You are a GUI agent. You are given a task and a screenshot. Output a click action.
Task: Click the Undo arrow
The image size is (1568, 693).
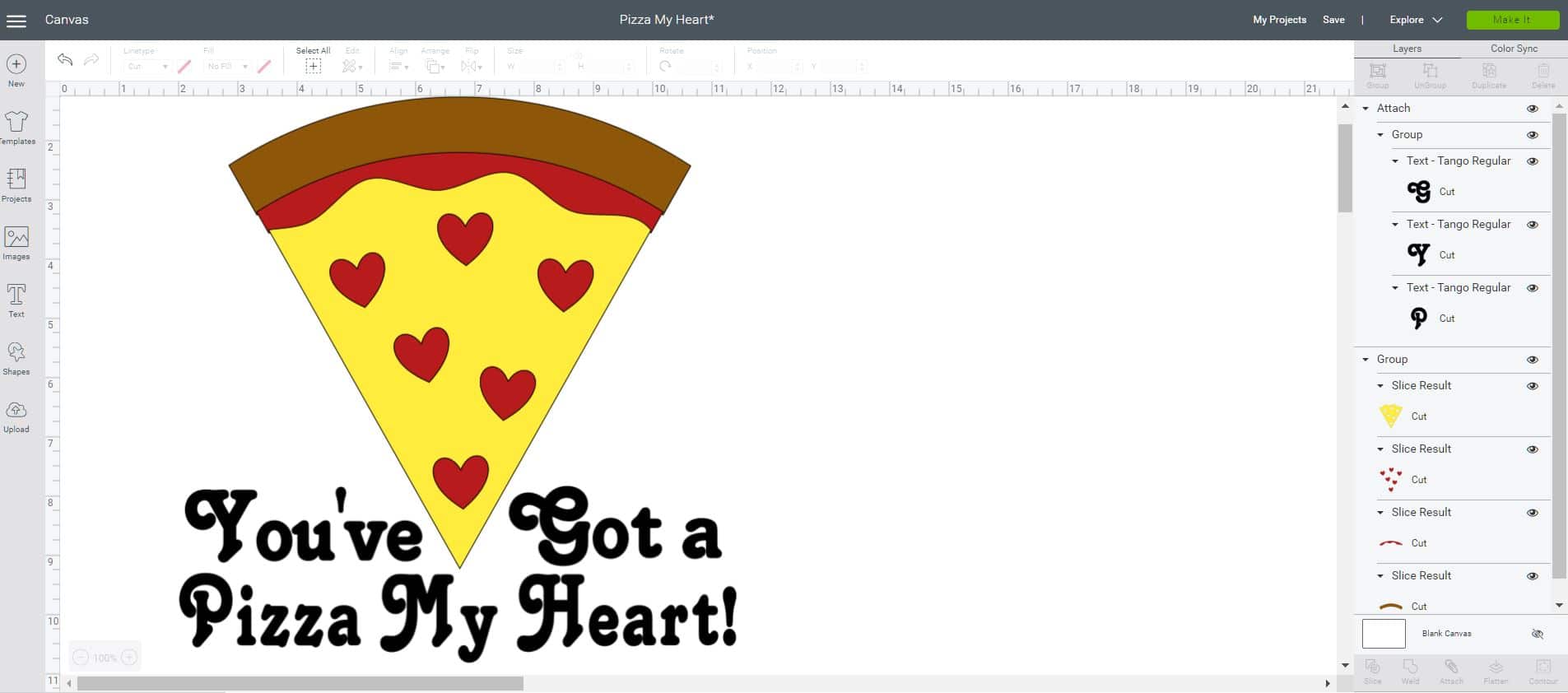click(x=65, y=59)
